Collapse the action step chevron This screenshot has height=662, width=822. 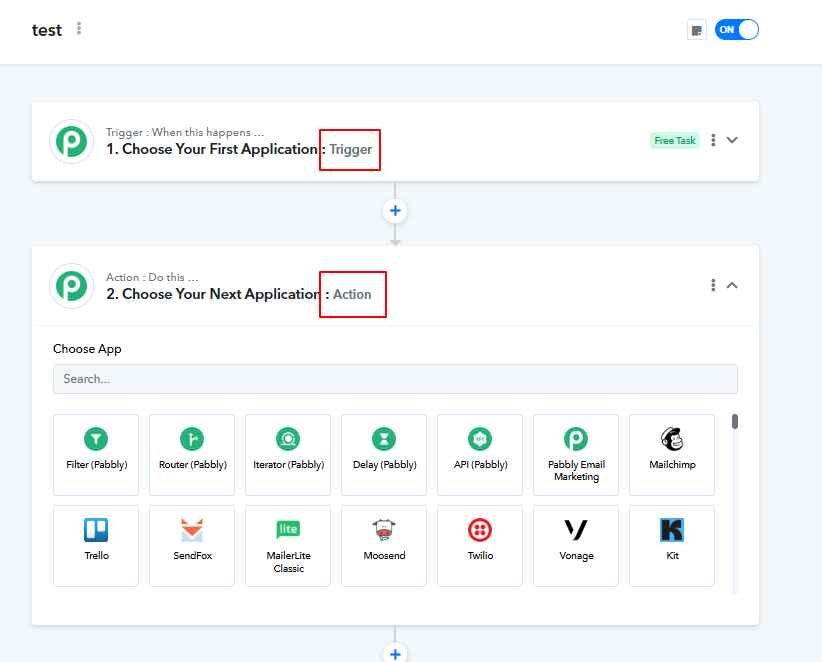732,285
